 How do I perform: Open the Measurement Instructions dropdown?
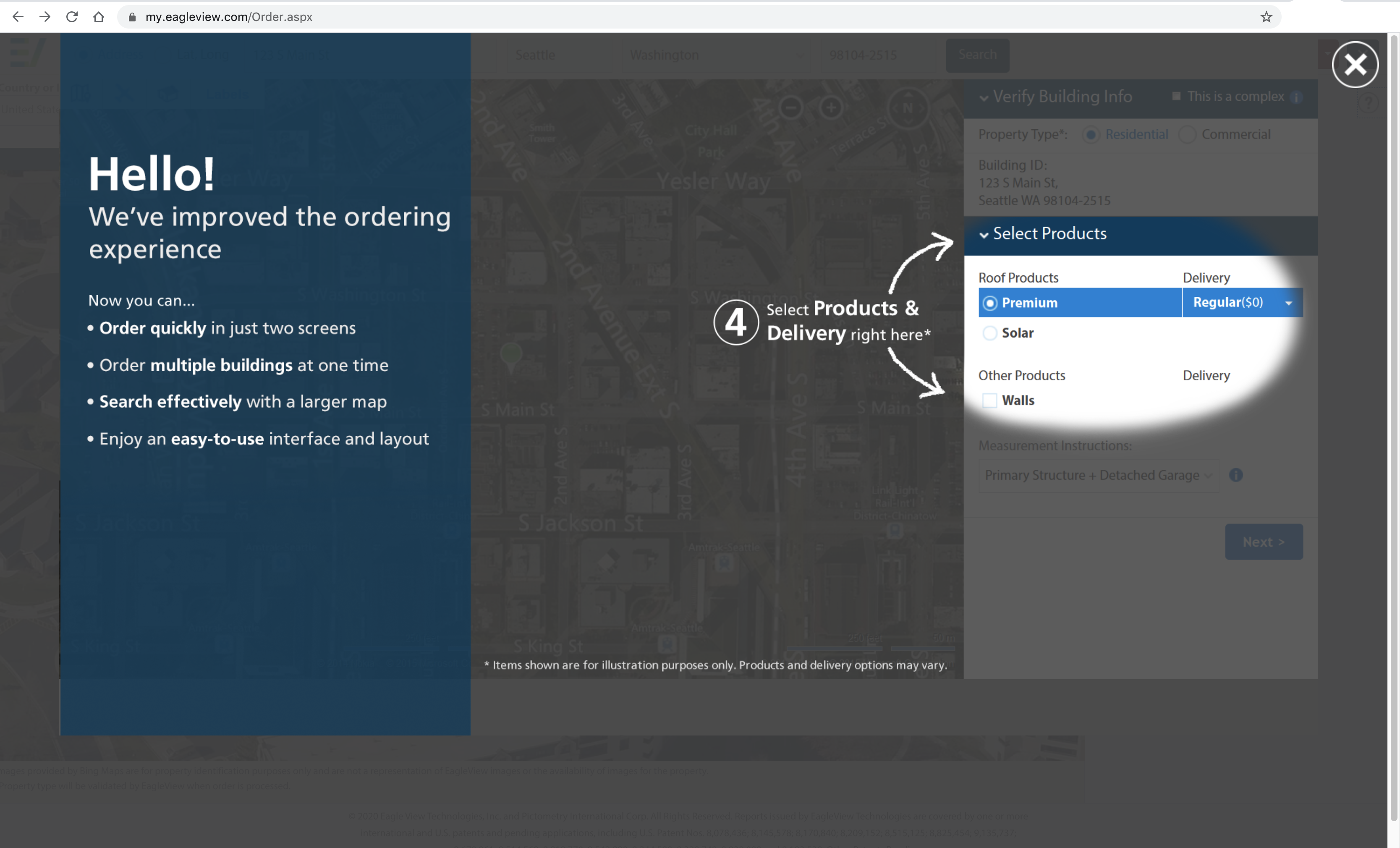pos(1098,475)
